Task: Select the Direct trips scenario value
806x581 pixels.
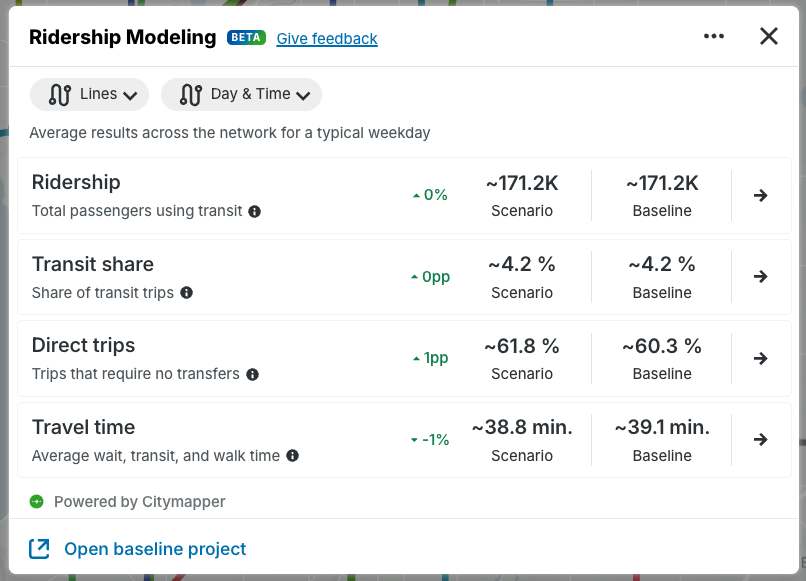Action: (x=522, y=346)
